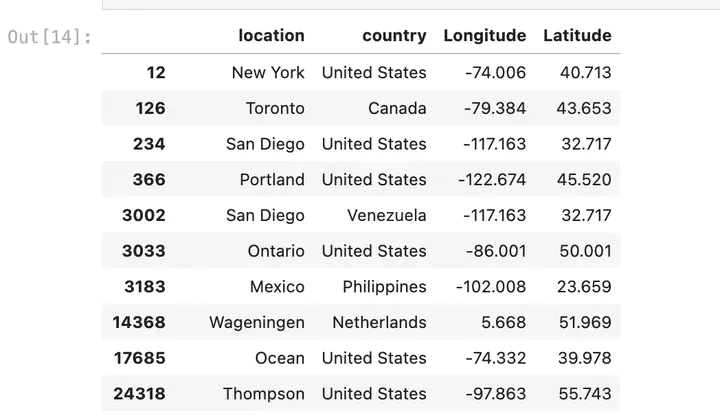Click row index 12
This screenshot has height=420, width=720.
(155, 72)
